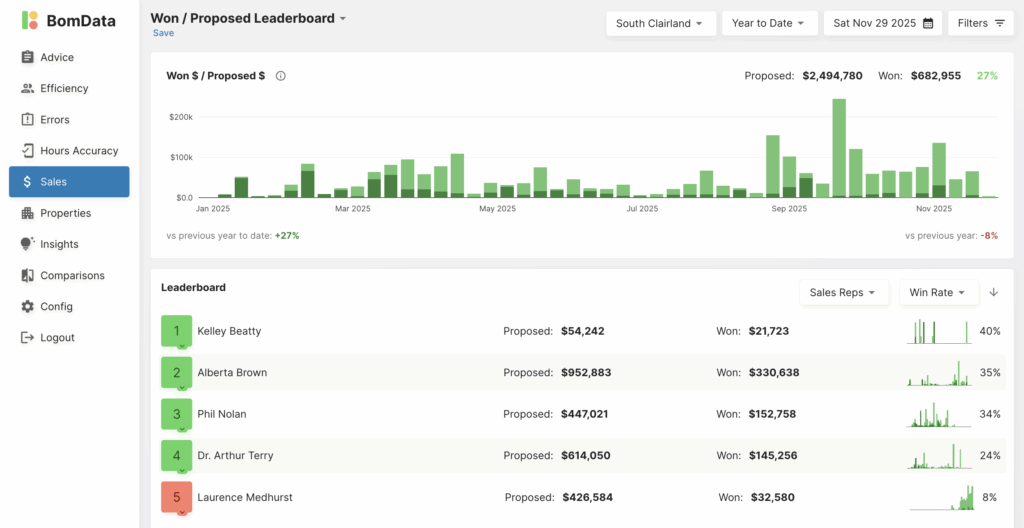The height and width of the screenshot is (528, 1024).
Task: Open the South Clairland location dropdown
Action: [x=659, y=23]
